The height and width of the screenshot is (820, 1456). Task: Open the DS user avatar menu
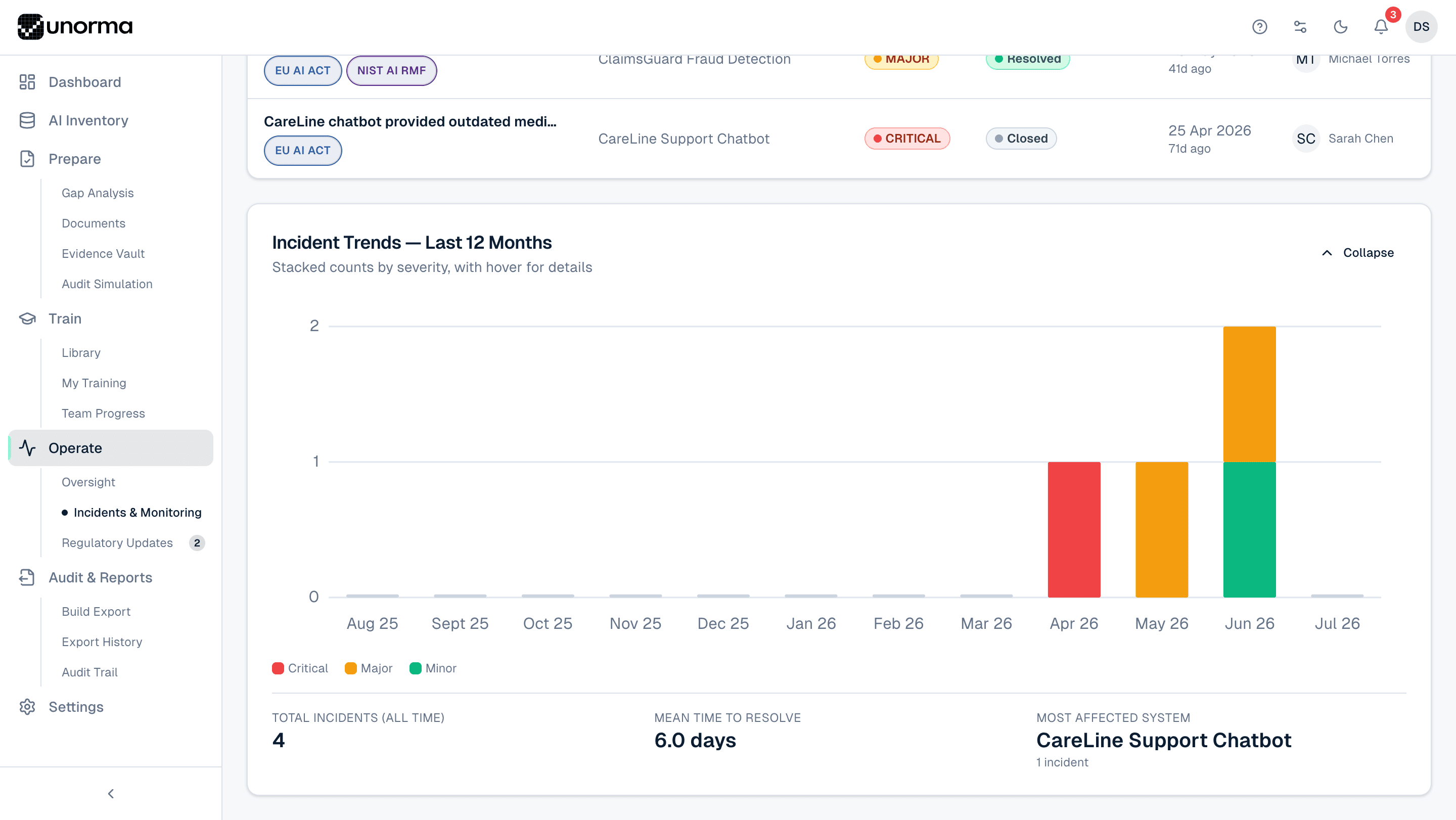[1421, 27]
